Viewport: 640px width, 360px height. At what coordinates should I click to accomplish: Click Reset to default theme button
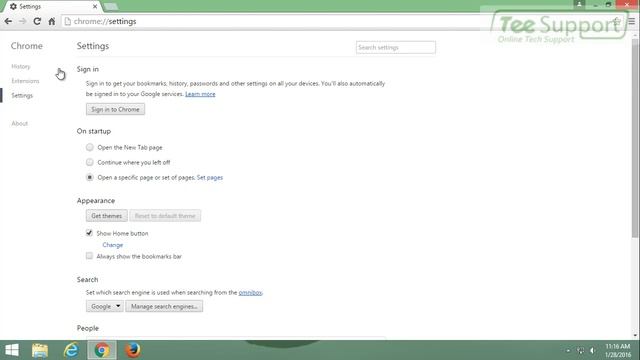[x=165, y=216]
